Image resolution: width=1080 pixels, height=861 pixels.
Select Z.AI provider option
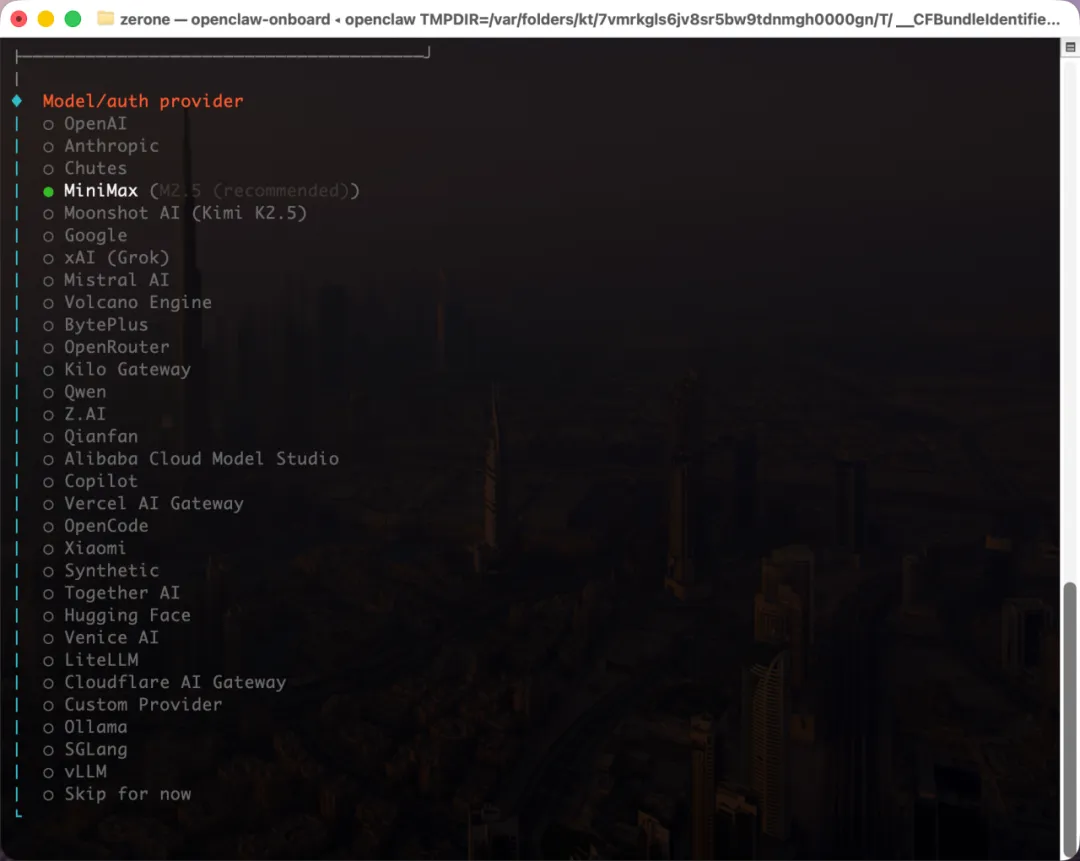click(x=74, y=414)
